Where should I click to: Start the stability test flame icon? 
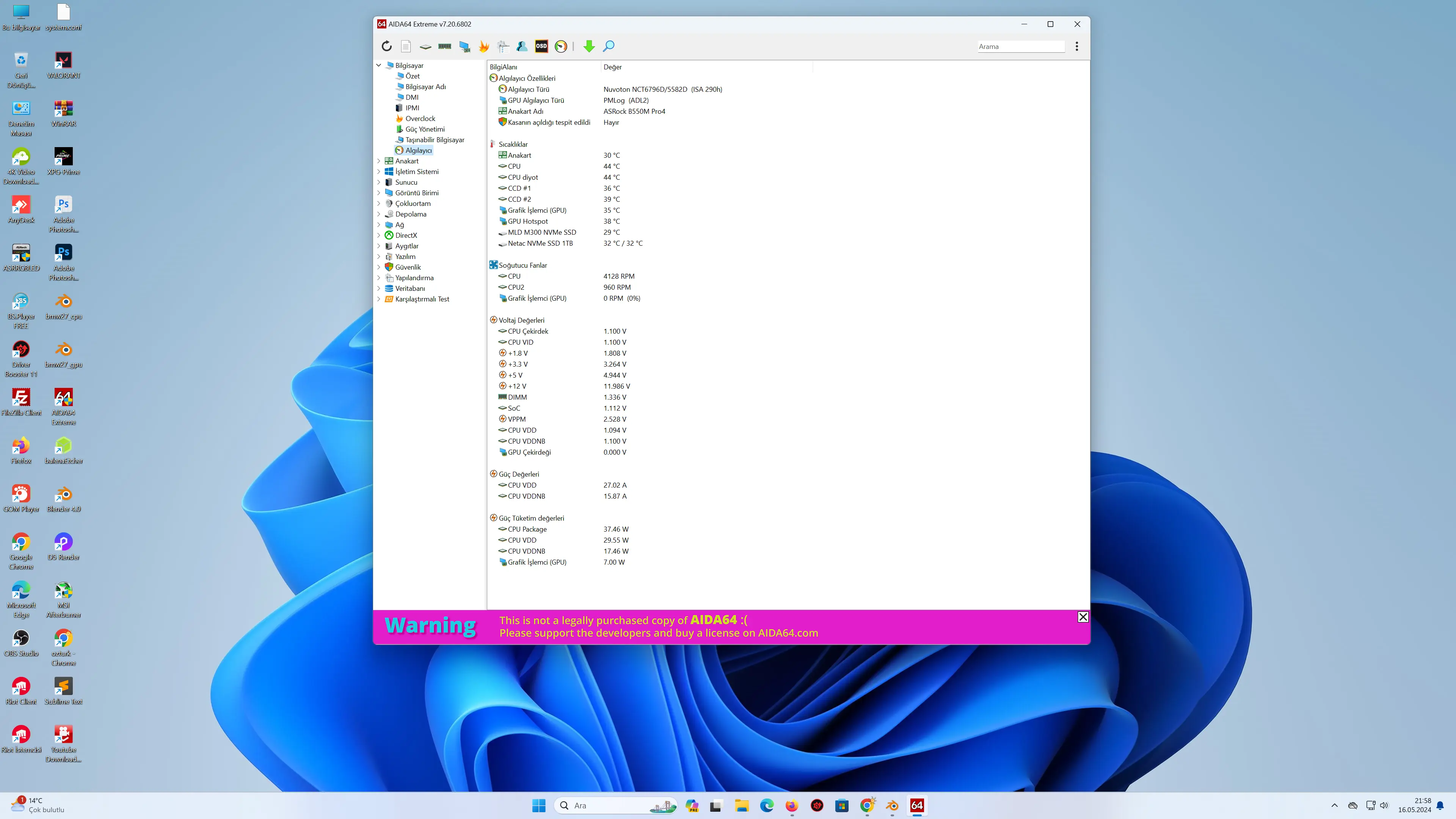point(484,46)
